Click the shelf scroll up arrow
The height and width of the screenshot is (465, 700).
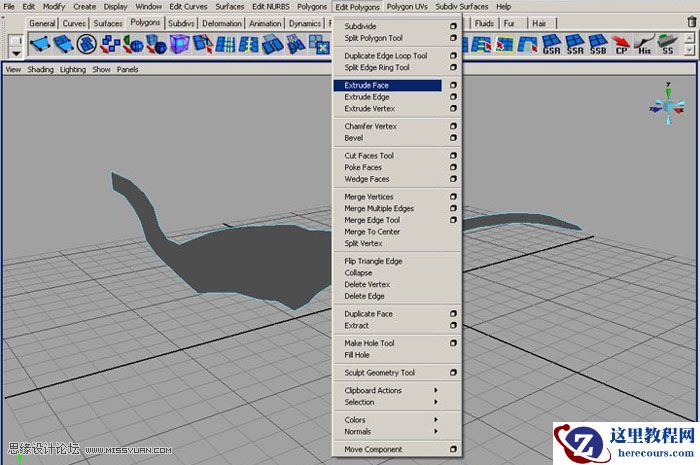click(x=690, y=39)
